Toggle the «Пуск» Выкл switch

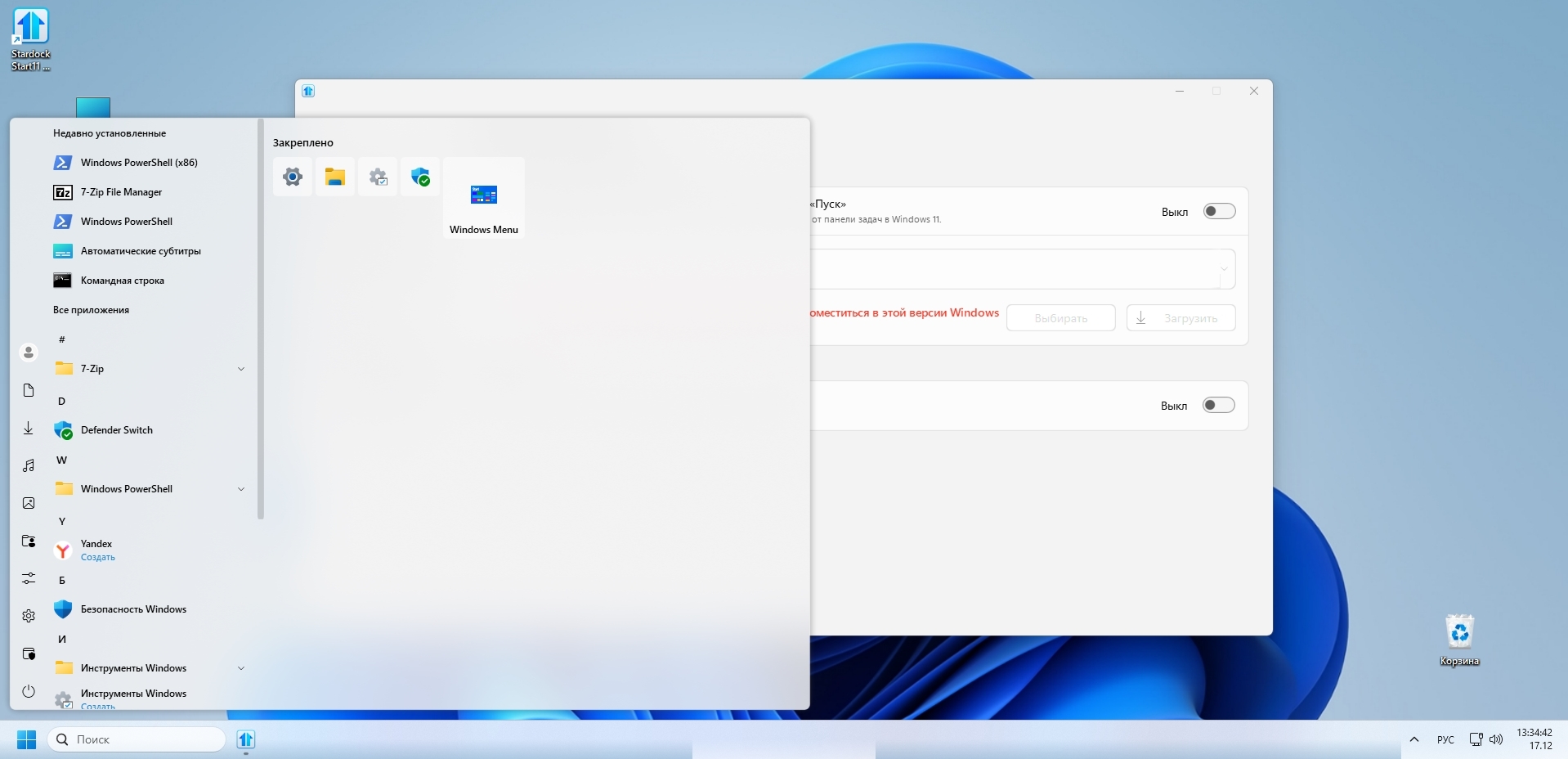[1219, 212]
